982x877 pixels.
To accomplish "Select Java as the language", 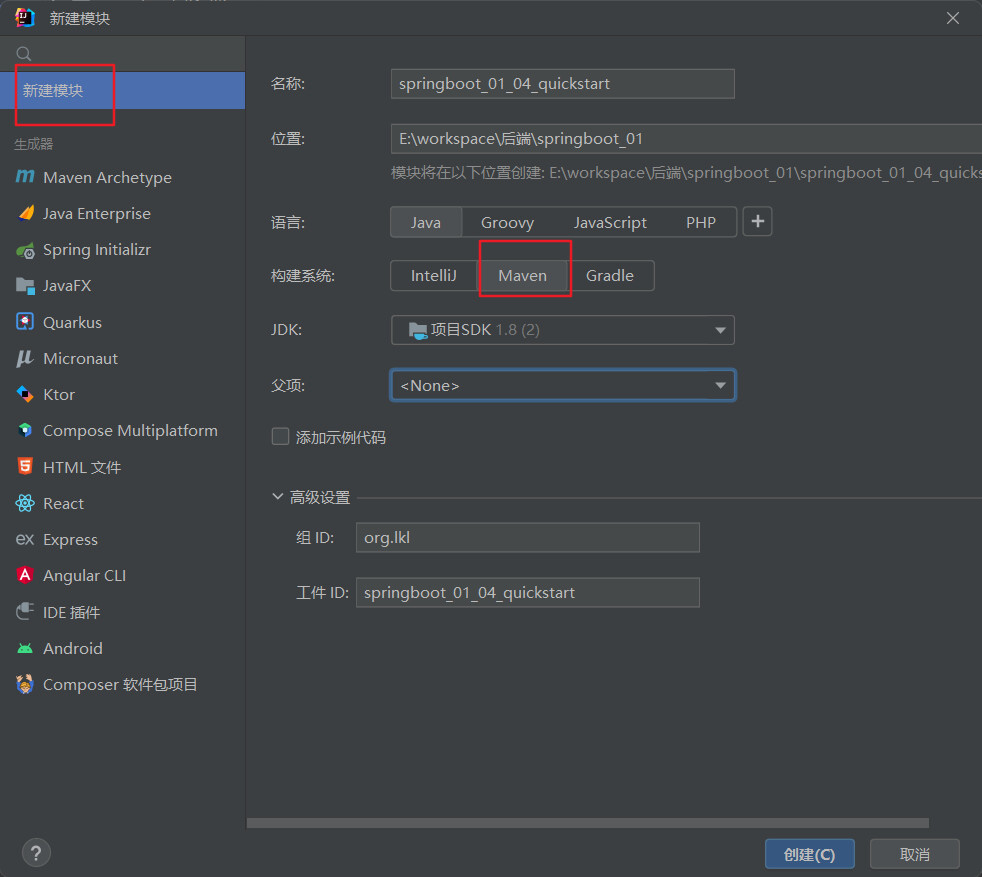I will click(x=426, y=222).
